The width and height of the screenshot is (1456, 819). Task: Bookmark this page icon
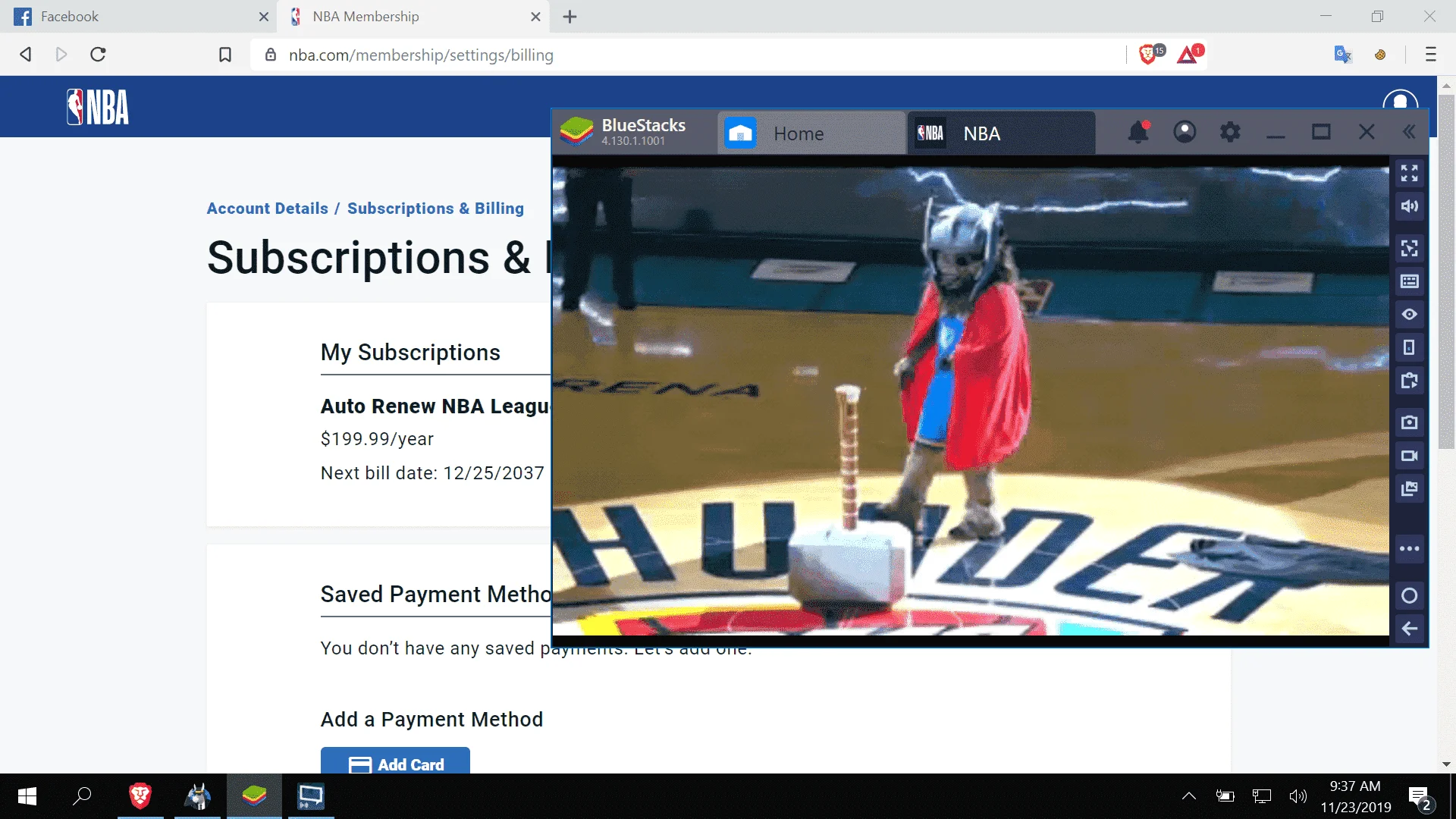[x=225, y=55]
